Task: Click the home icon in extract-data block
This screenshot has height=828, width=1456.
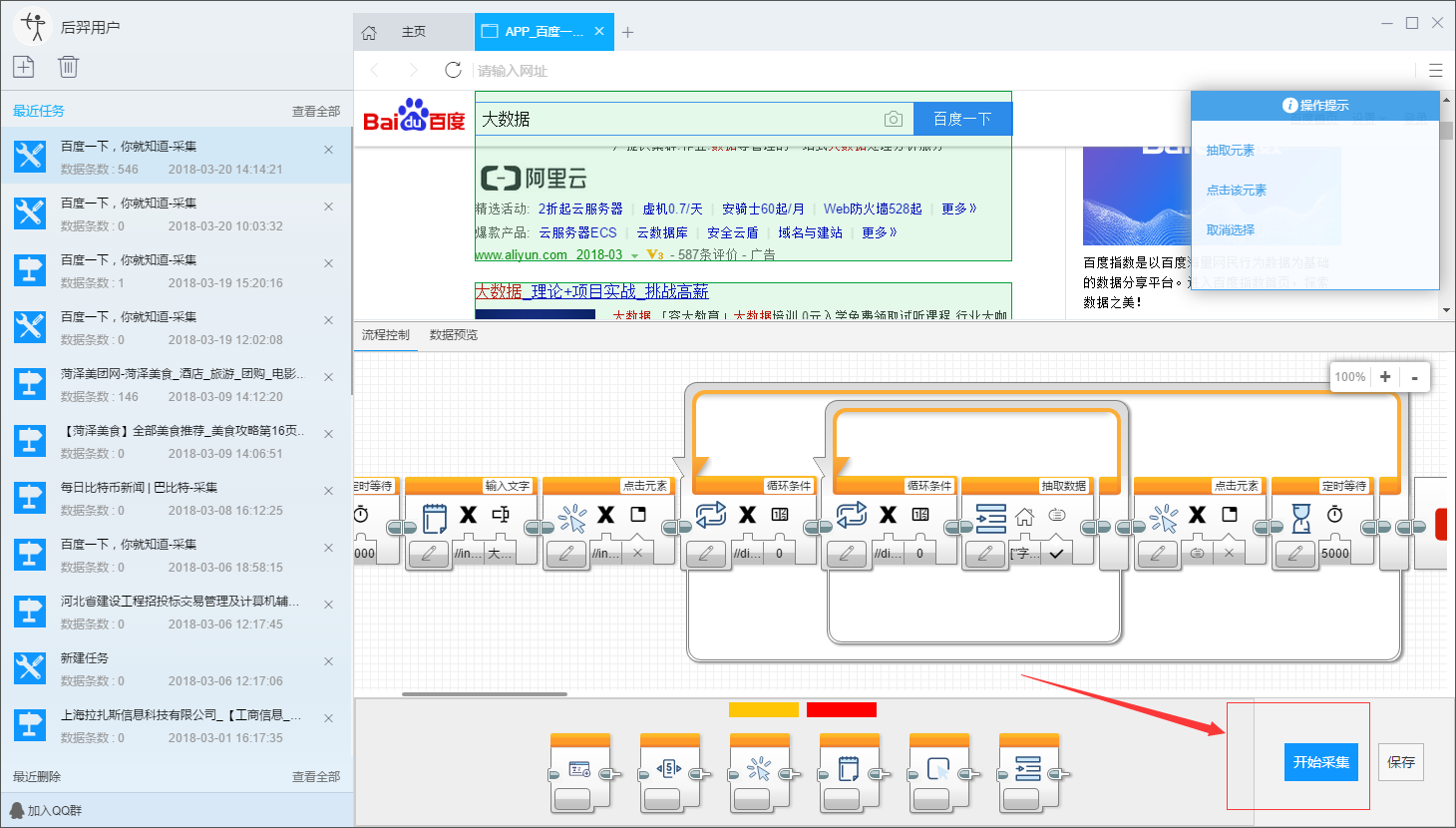Action: 1024,516
